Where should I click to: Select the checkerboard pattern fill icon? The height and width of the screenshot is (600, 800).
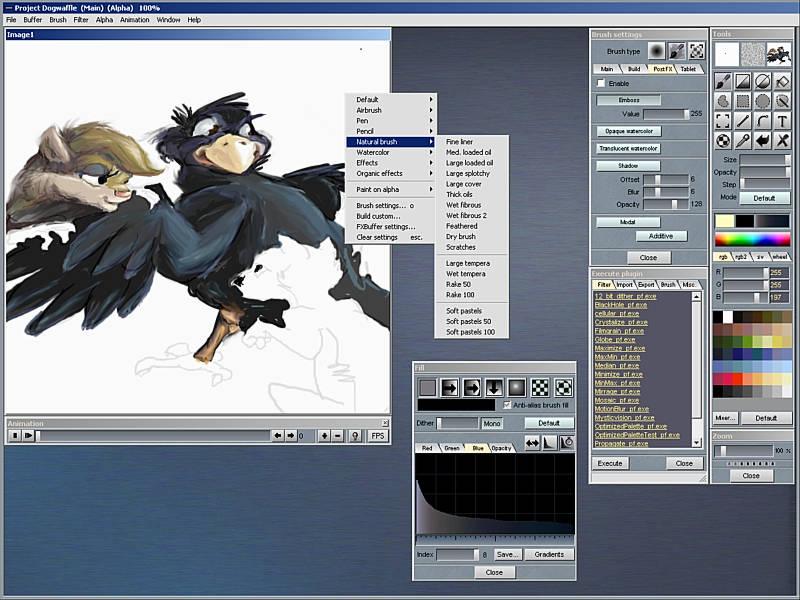540,387
